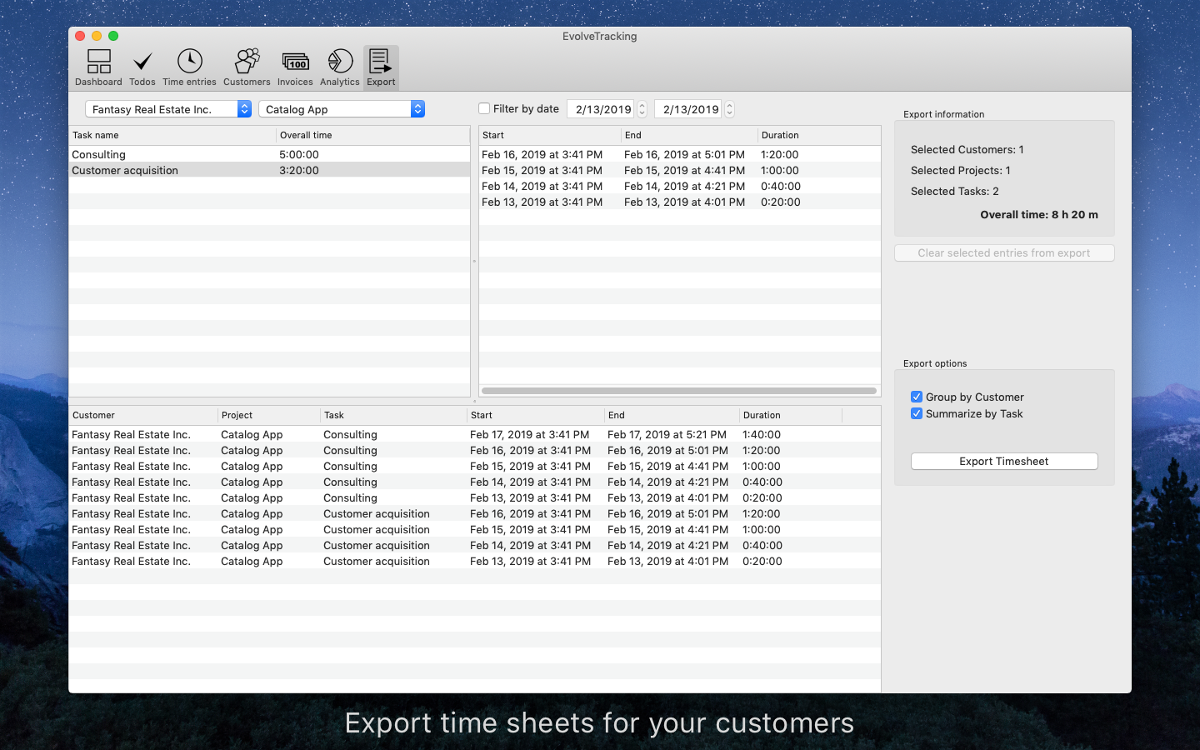The image size is (1200, 750).
Task: Uncheck Group by Customer option
Action: [916, 397]
